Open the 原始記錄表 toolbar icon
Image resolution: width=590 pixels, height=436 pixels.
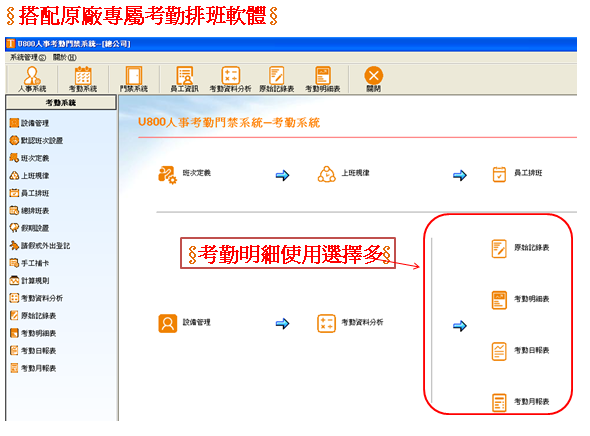coord(277,79)
